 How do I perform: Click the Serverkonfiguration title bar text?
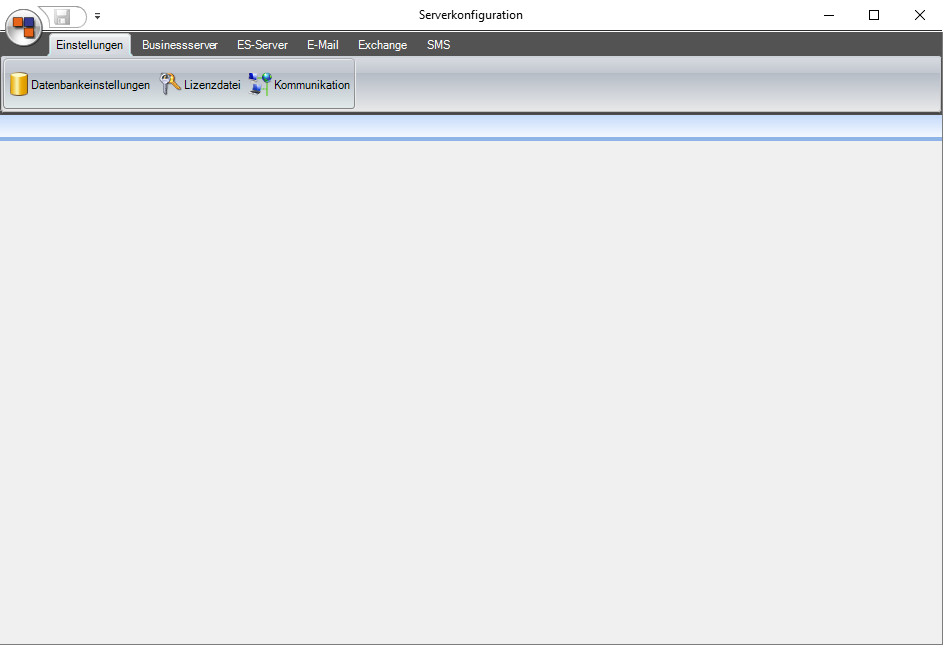(x=470, y=15)
